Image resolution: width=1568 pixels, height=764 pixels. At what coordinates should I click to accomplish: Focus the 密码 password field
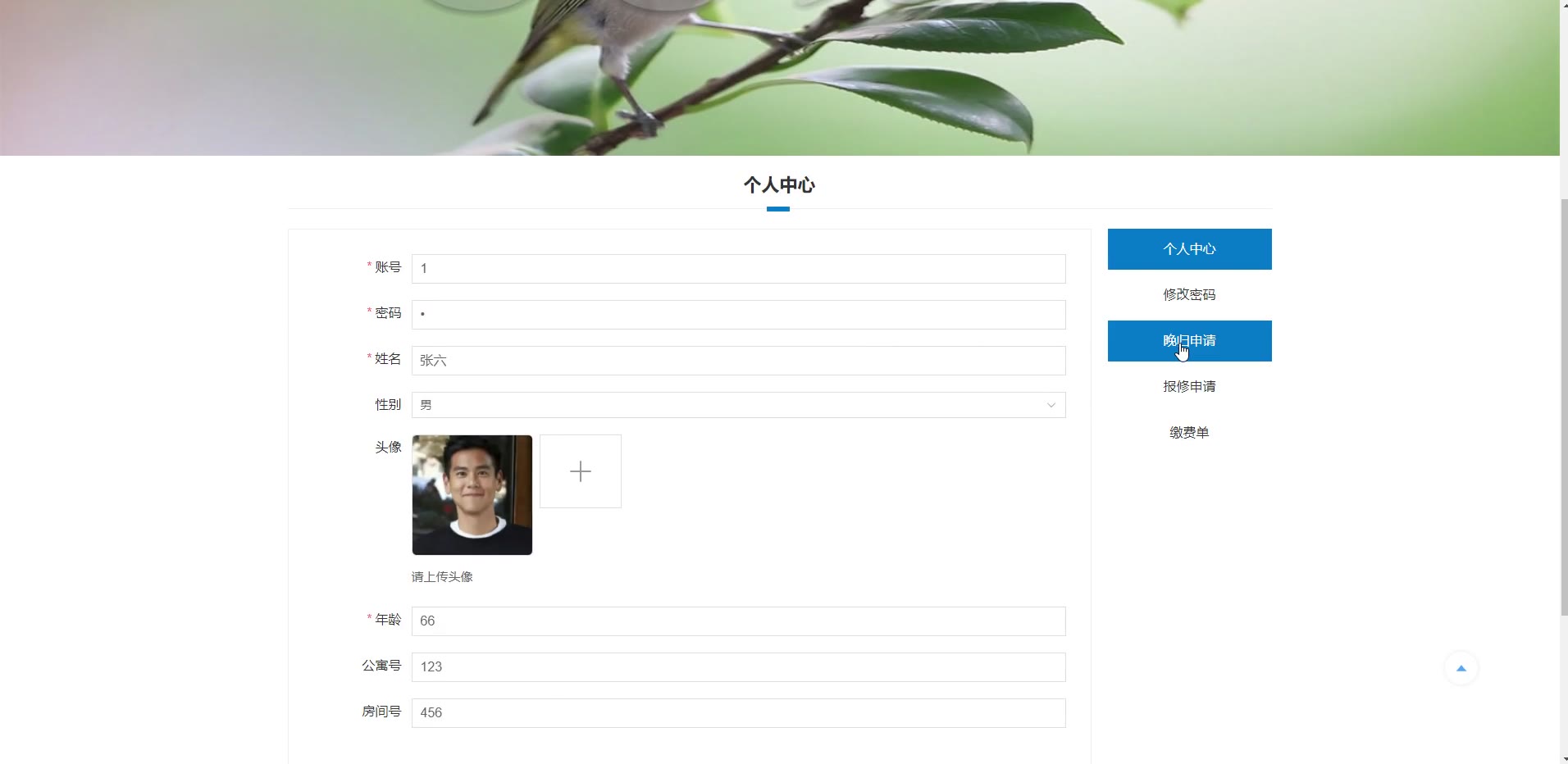[738, 315]
